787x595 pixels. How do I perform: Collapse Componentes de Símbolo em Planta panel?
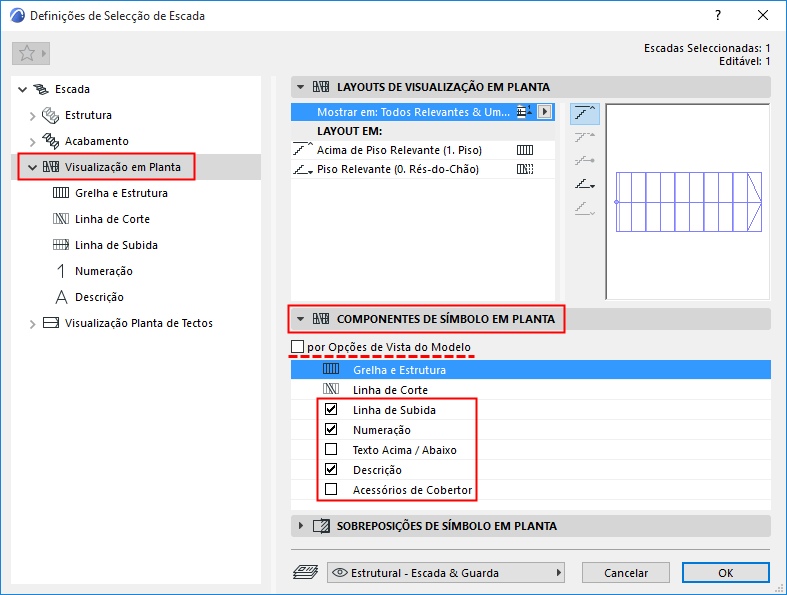click(300, 319)
